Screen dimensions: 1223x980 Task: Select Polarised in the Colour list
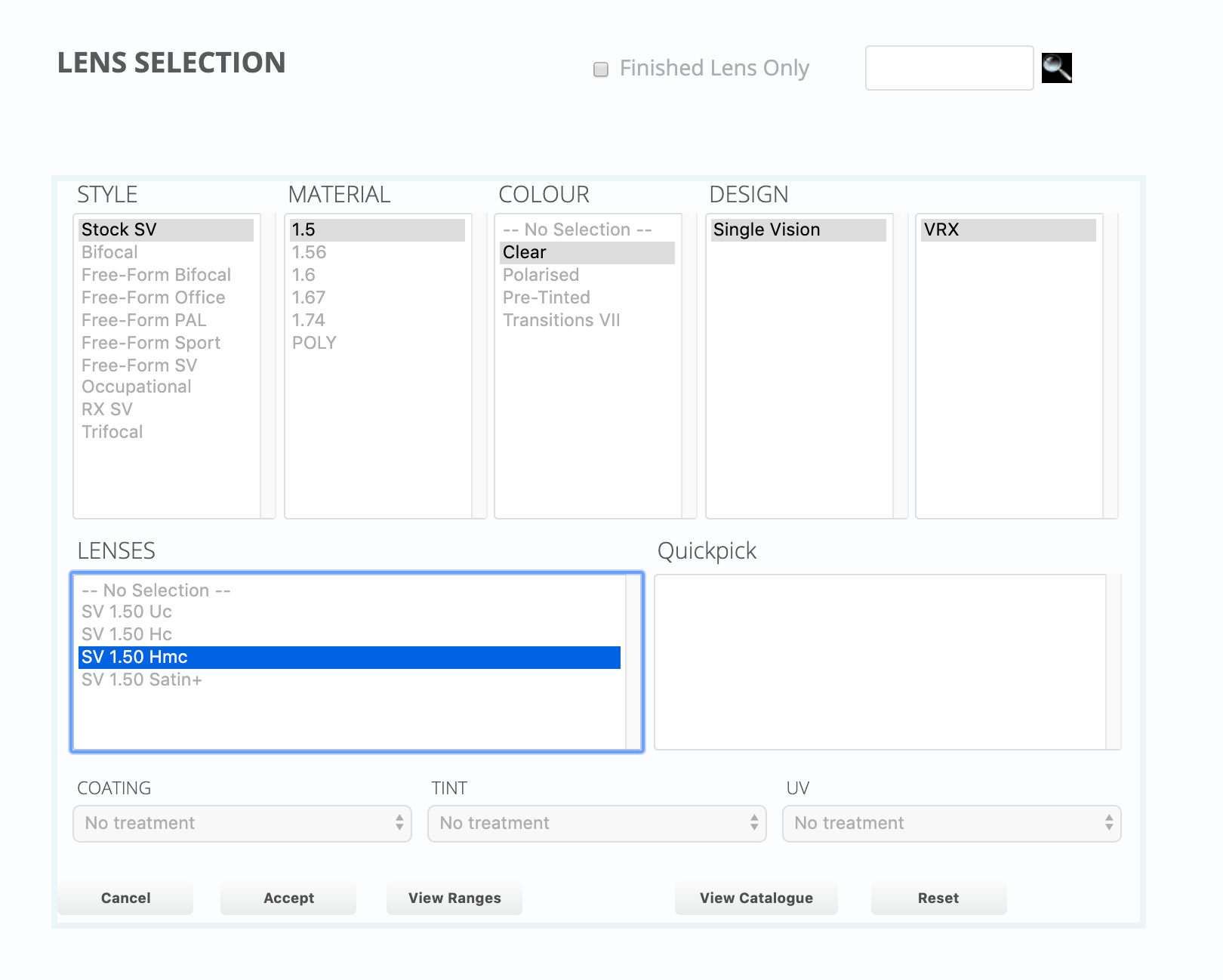[x=541, y=275]
